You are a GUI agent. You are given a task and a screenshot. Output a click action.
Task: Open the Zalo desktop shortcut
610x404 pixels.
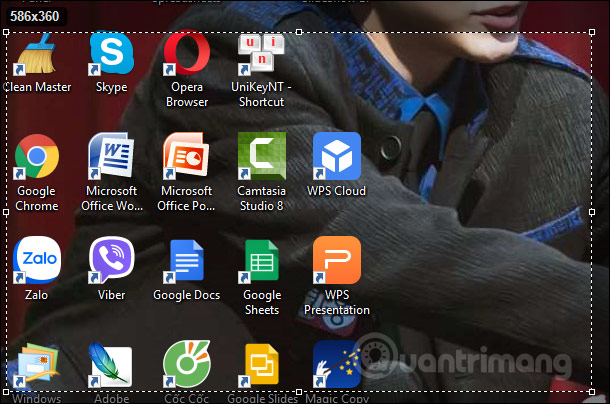pos(37,260)
